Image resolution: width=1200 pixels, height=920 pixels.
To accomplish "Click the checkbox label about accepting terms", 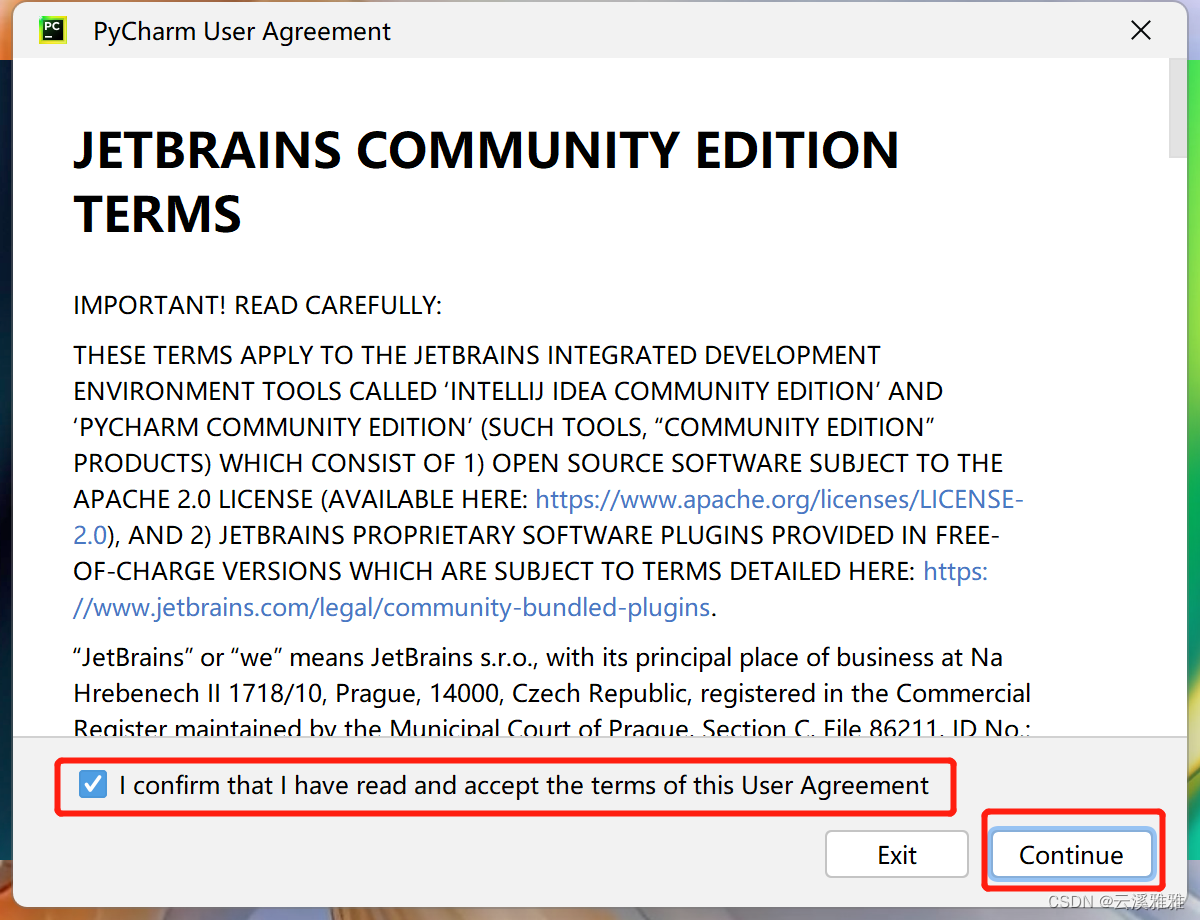I will point(524,785).
